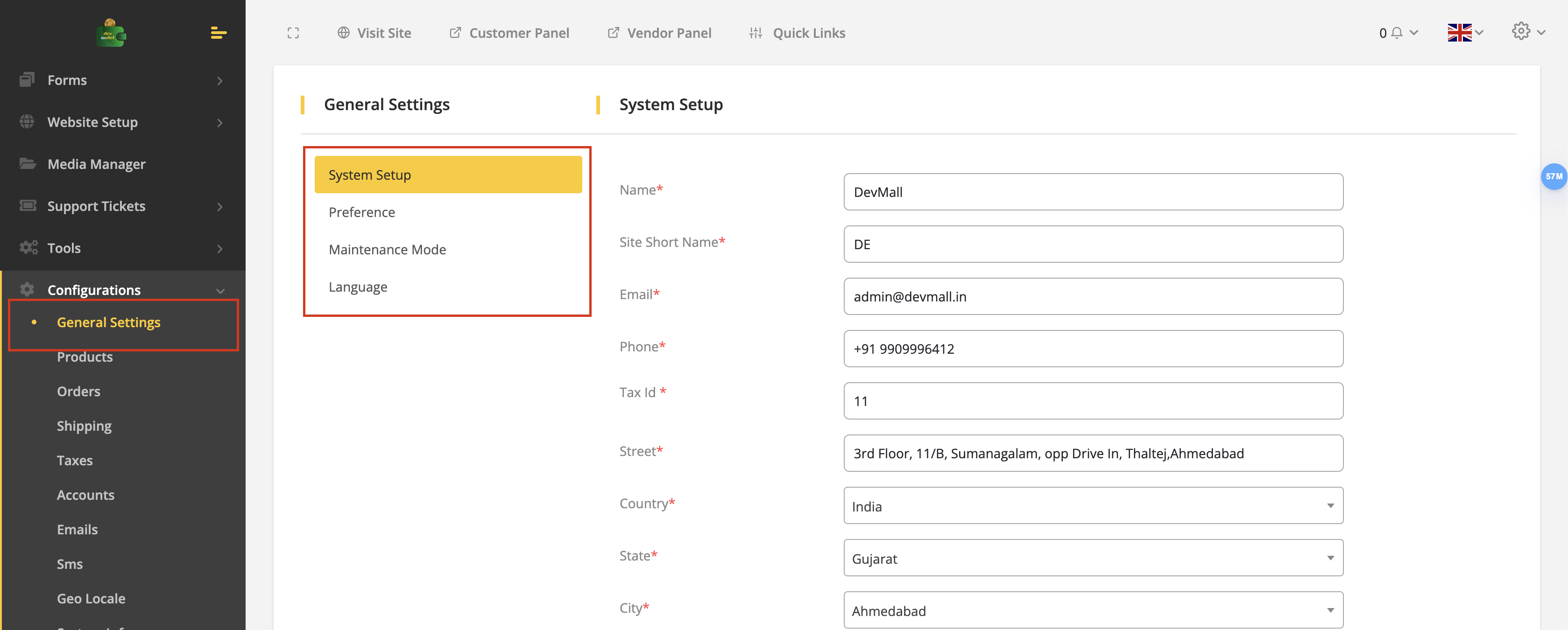This screenshot has height=630, width=1568.
Task: Open the Customer Panel link
Action: pyautogui.click(x=519, y=33)
